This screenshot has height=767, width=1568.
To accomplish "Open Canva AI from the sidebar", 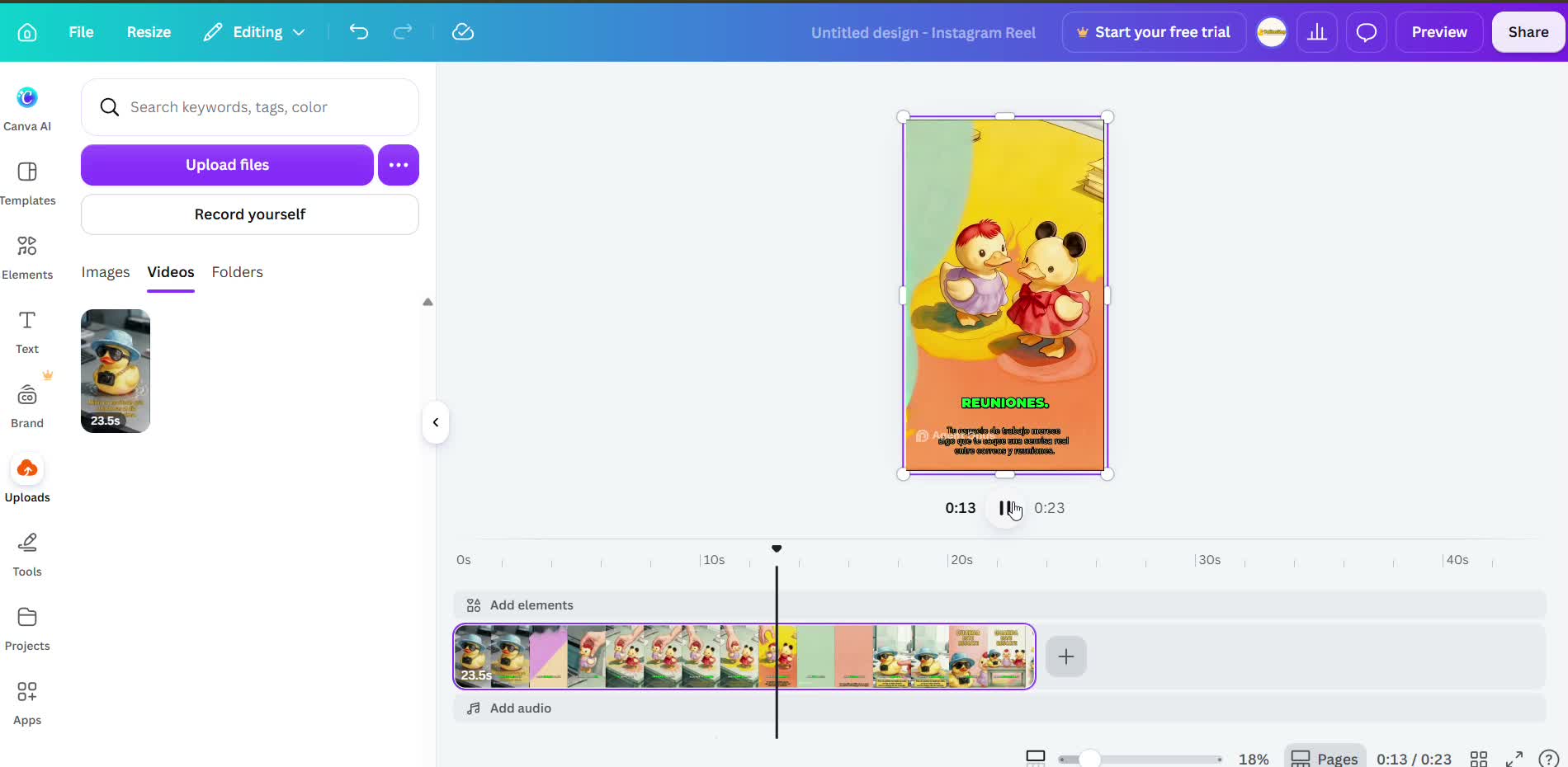I will pos(27,109).
